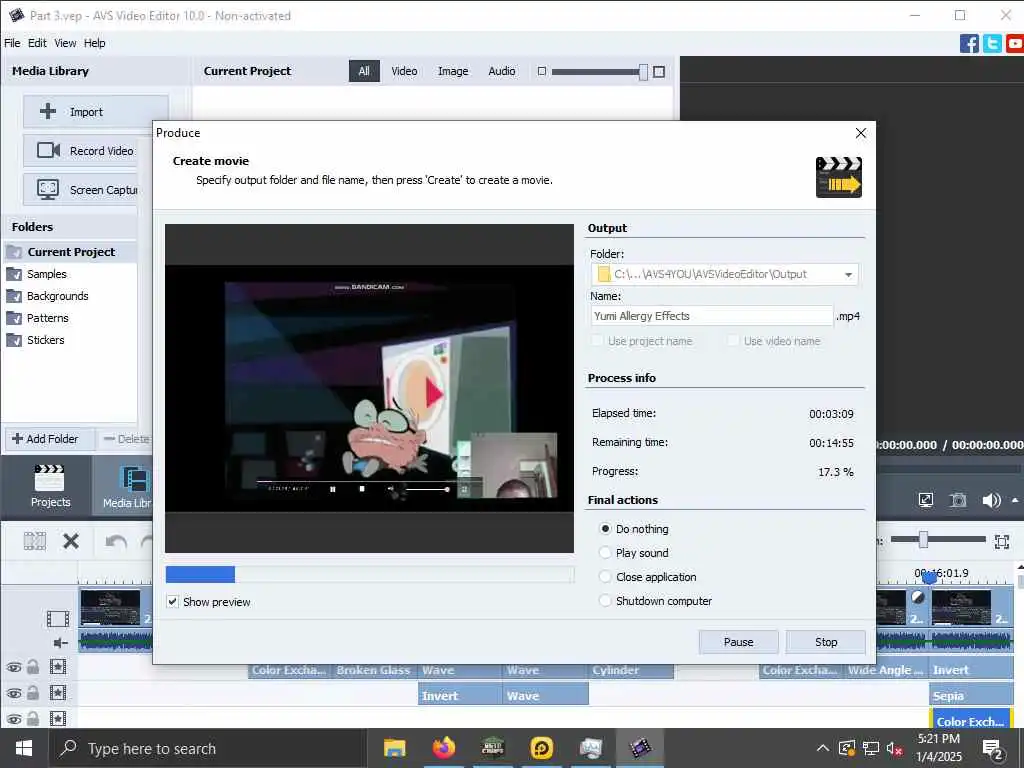1024x768 pixels.
Task: Click the first effect track star icon
Action: 58,667
